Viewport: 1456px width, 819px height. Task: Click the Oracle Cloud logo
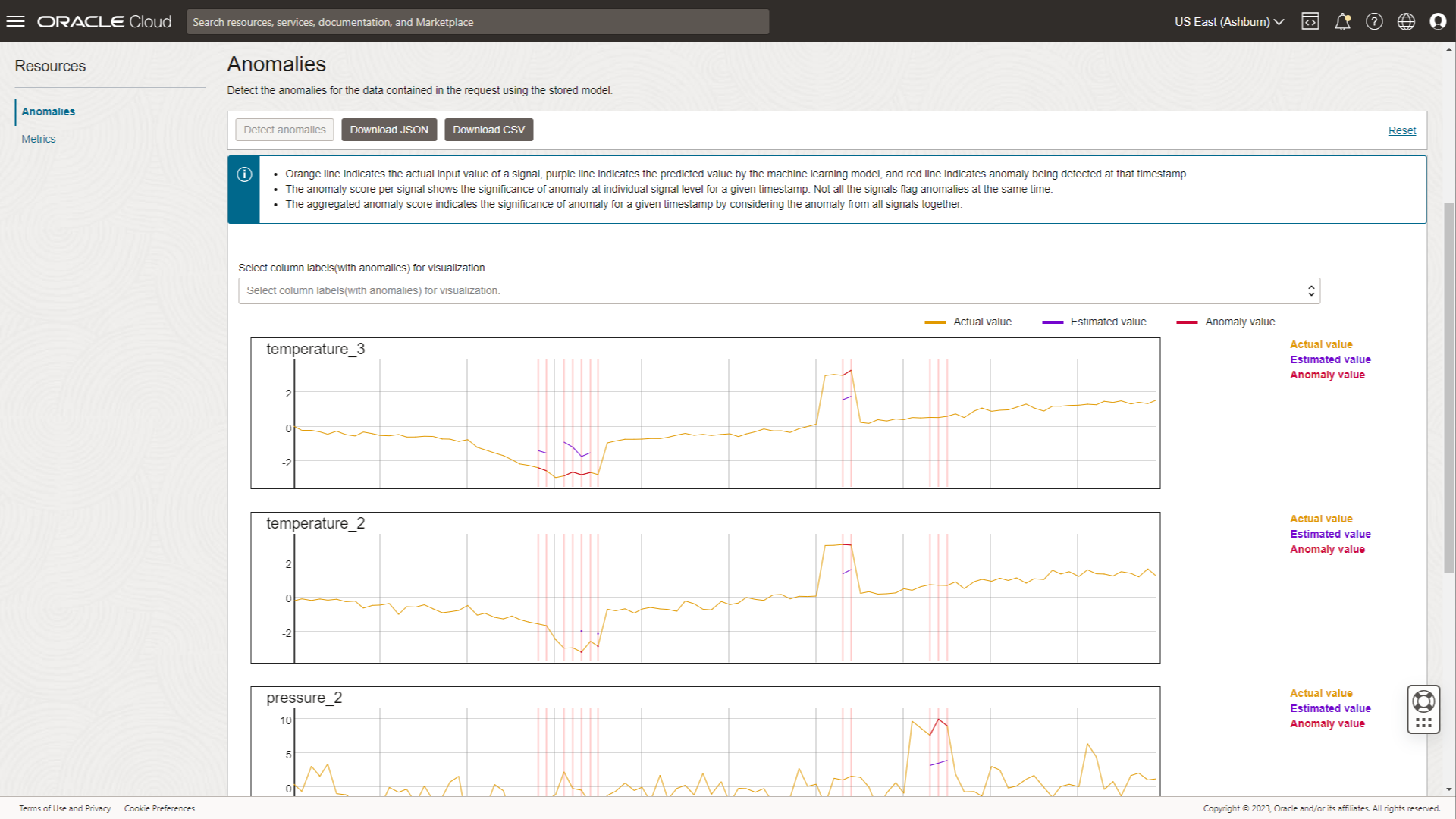click(x=104, y=21)
